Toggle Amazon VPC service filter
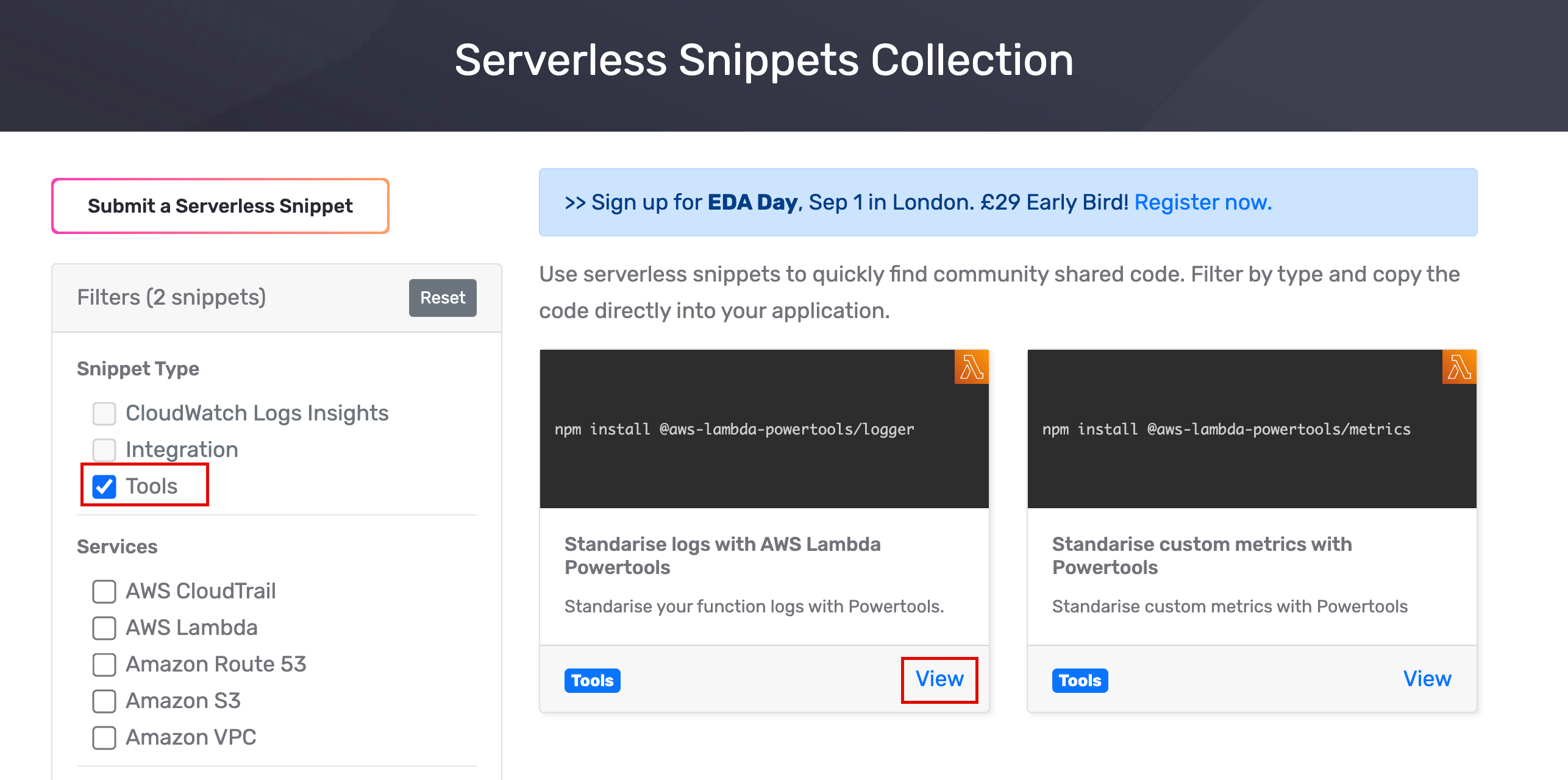The width and height of the screenshot is (1568, 780). click(104, 737)
